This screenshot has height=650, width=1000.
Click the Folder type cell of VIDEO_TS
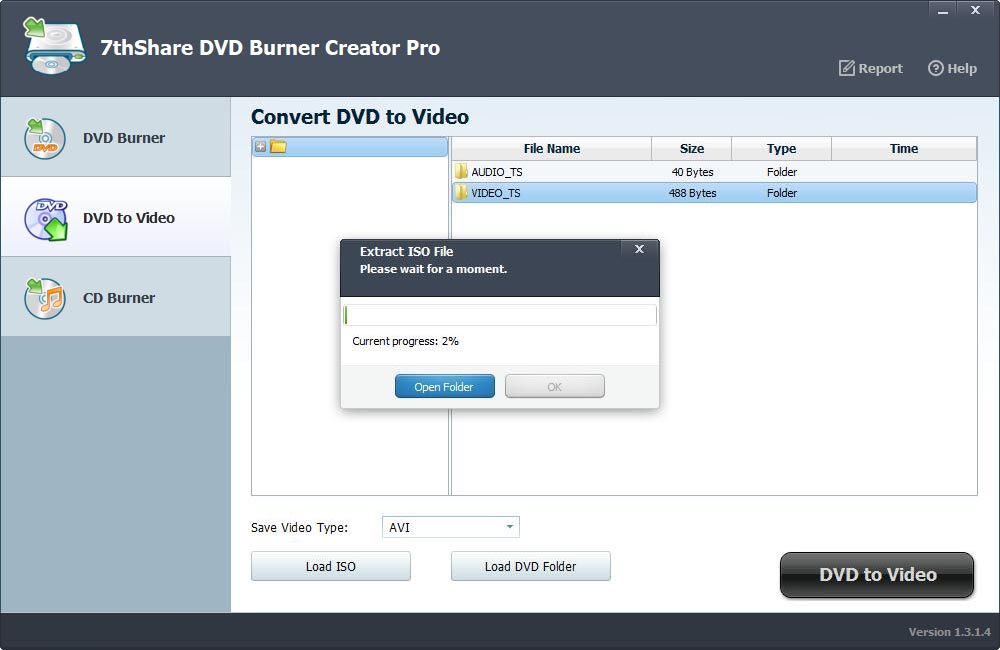click(782, 193)
